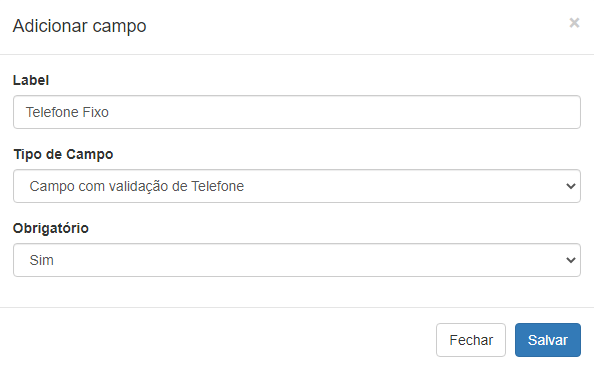Image resolution: width=594 pixels, height=370 pixels.
Task: Click the "Telefone Fixo" text in input
Action: coord(67,112)
